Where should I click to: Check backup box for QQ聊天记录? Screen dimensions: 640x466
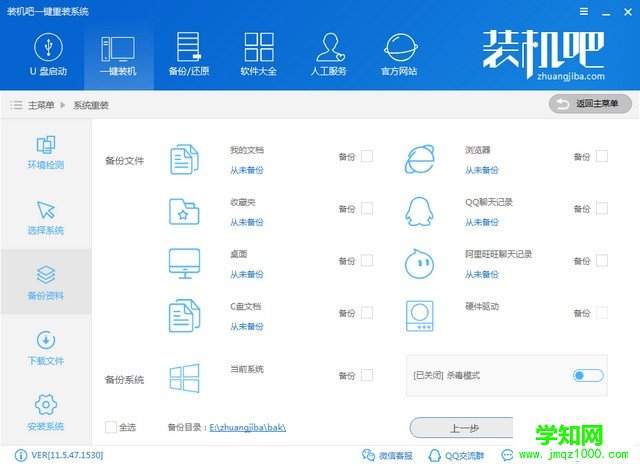602,209
